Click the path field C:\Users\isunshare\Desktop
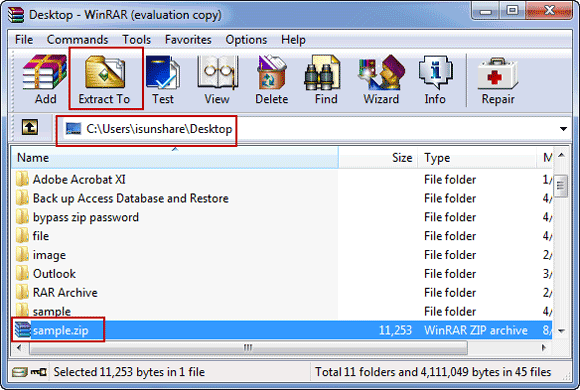 (x=311, y=129)
